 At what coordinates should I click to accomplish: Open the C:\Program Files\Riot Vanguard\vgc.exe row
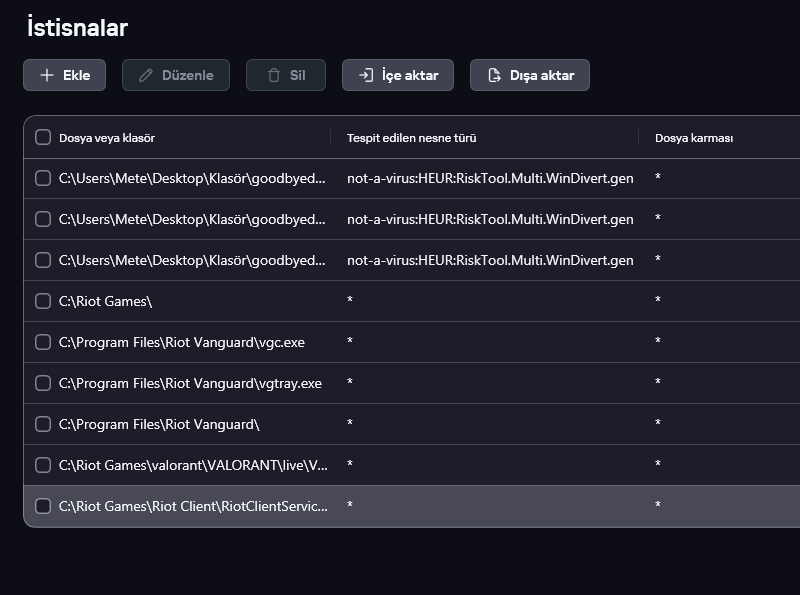182,342
